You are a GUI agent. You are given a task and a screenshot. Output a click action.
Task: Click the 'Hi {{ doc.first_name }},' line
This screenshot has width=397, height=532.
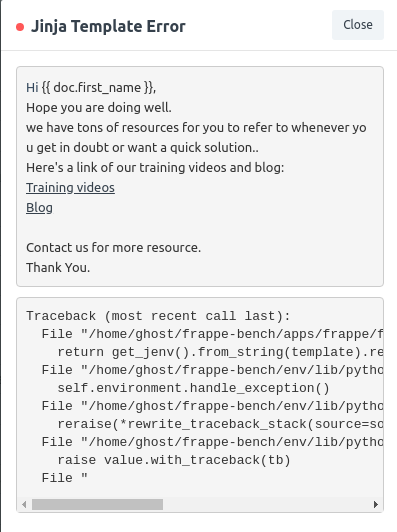pos(91,88)
